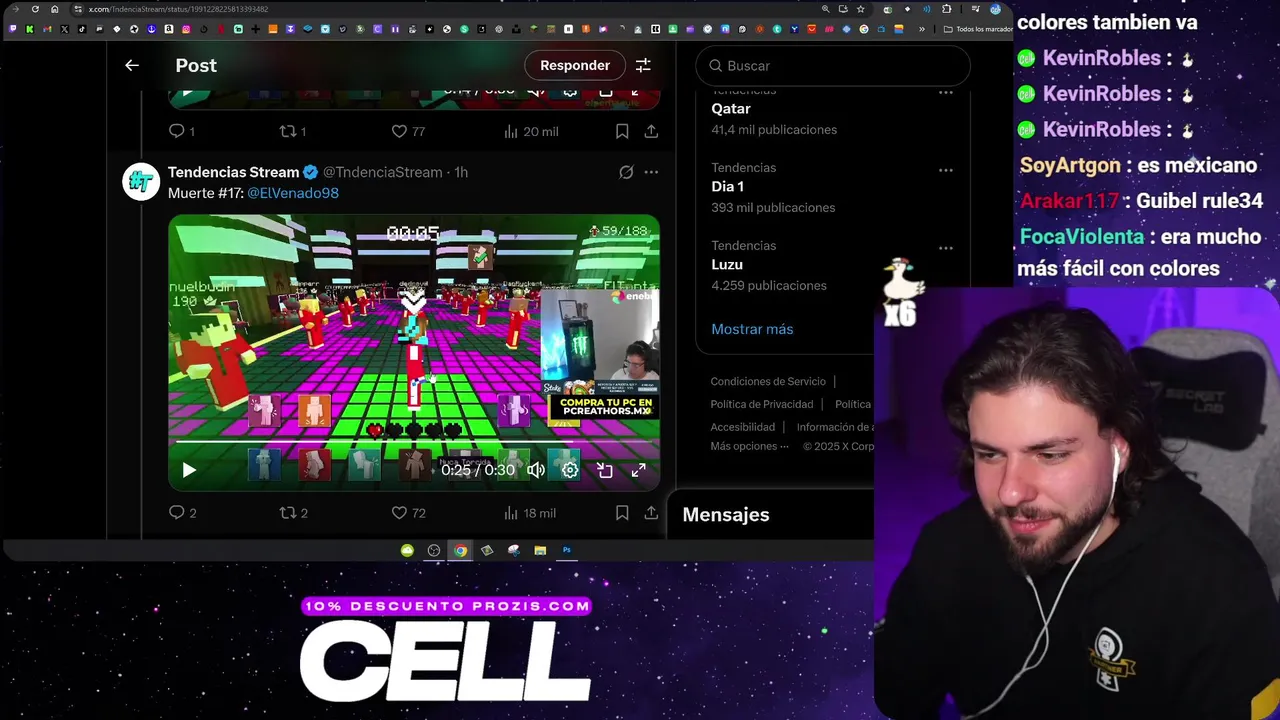Seek along the video progress bar
The image size is (1280, 720).
413,442
